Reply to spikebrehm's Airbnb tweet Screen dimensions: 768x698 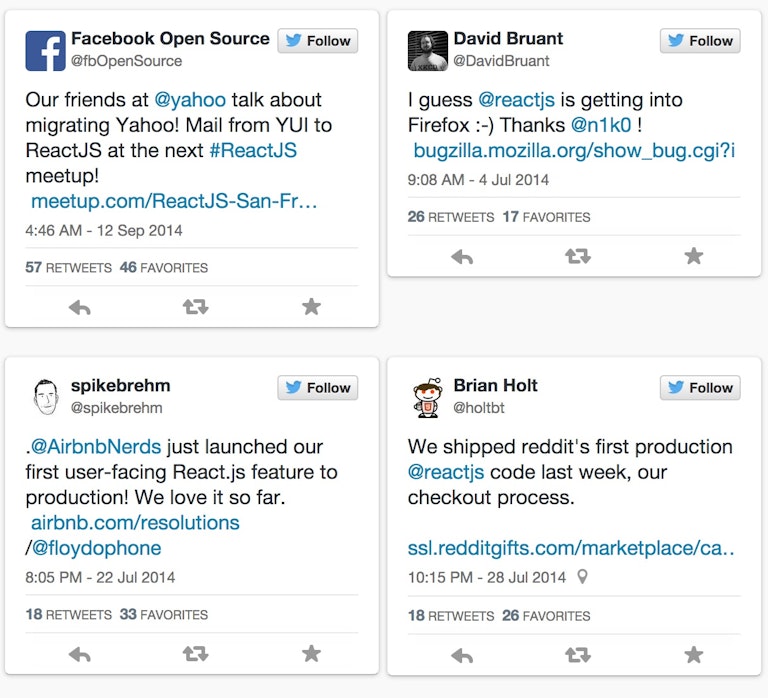[x=80, y=654]
